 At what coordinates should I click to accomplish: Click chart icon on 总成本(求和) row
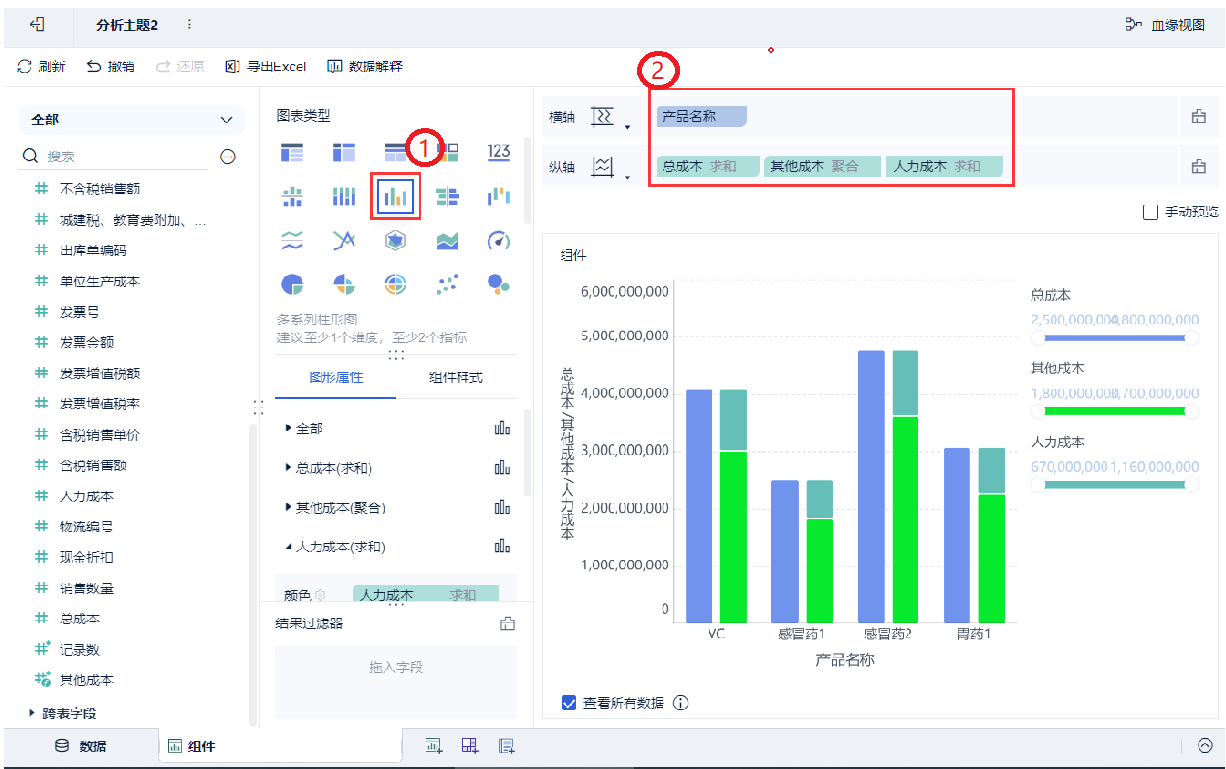pyautogui.click(x=502, y=468)
